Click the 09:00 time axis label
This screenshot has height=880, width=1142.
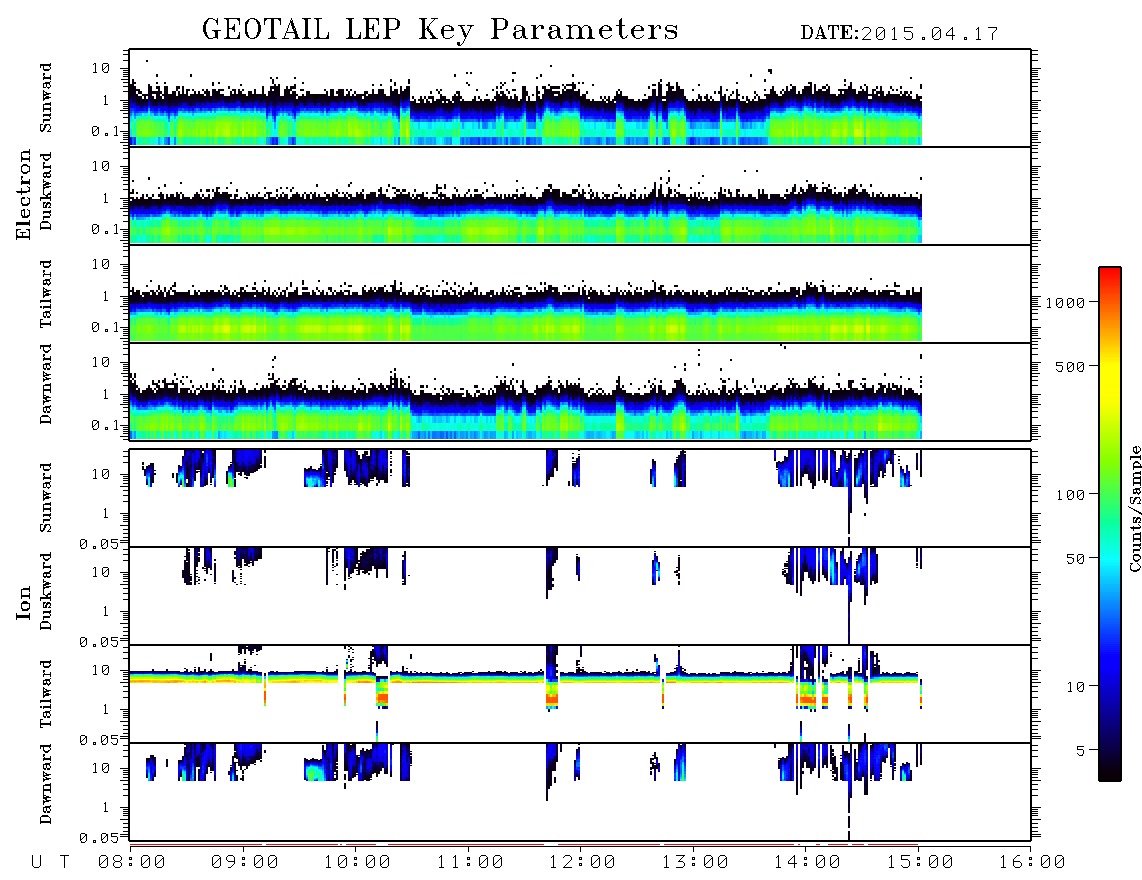point(245,863)
